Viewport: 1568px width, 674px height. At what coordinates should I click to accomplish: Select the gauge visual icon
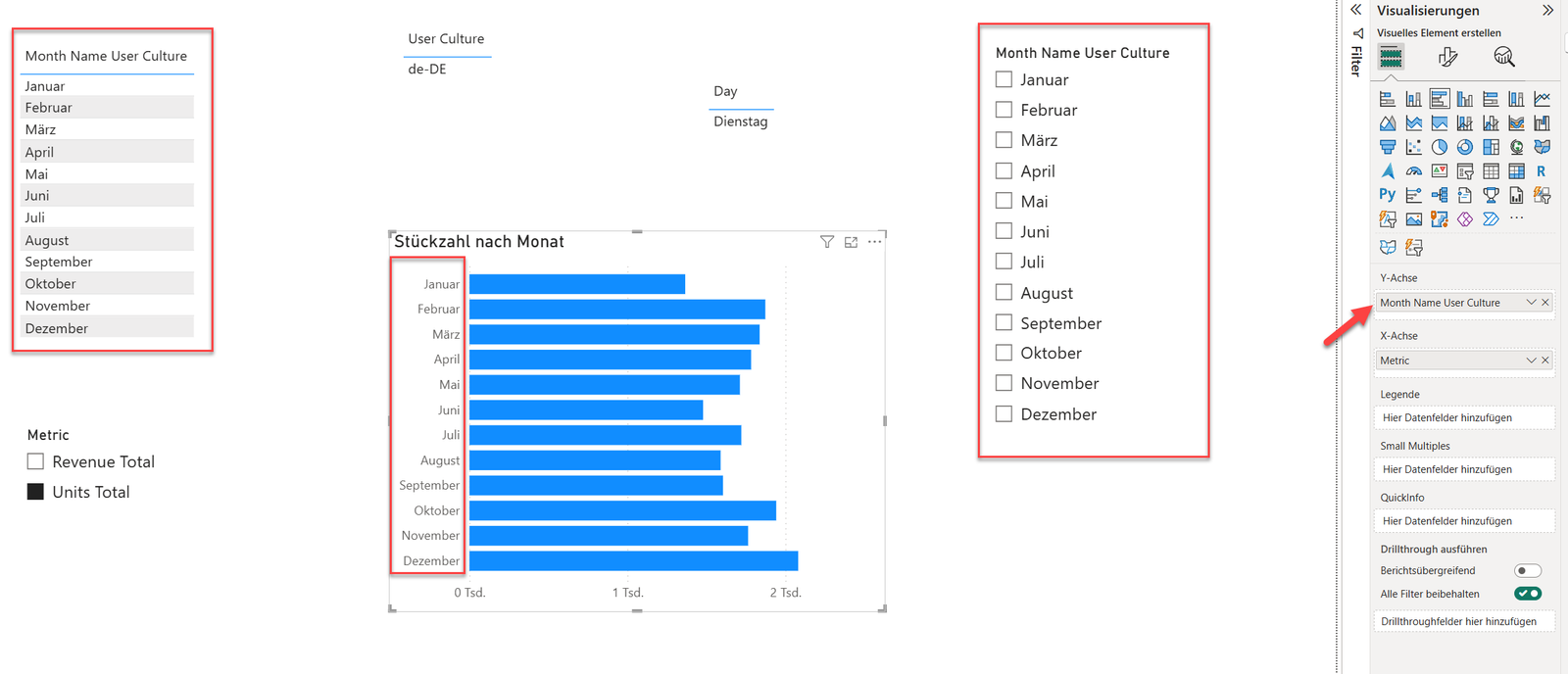(1412, 170)
